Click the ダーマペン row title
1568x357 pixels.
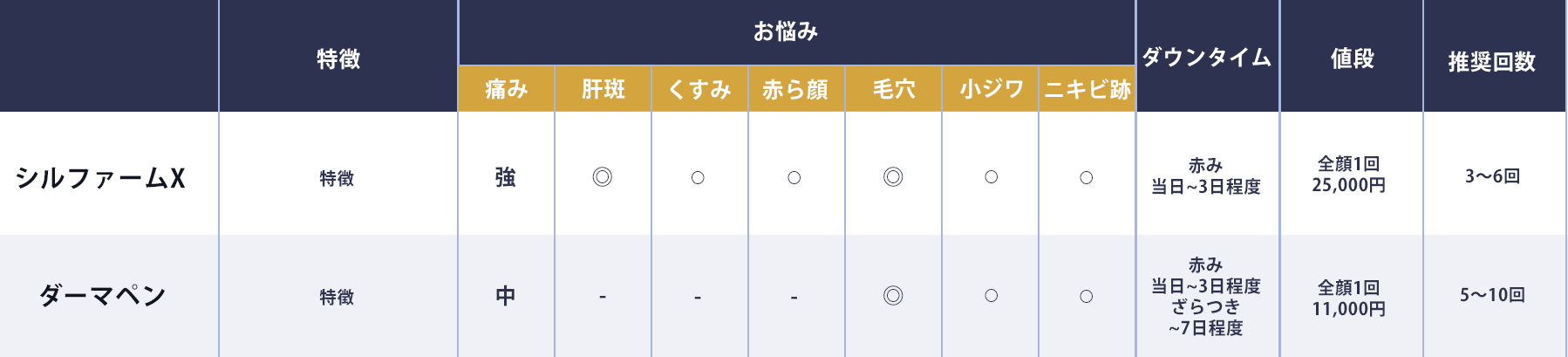click(x=102, y=296)
